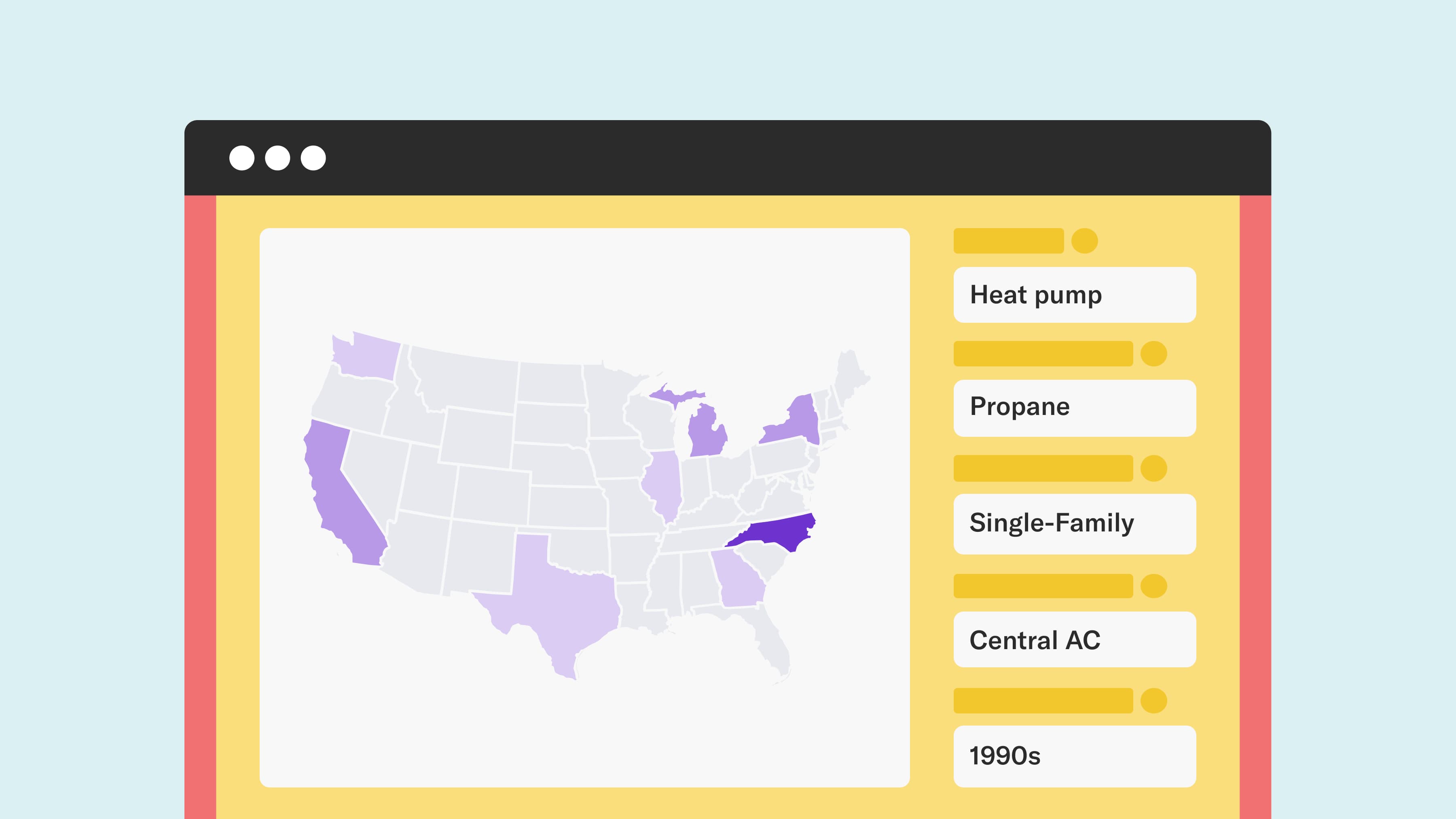The image size is (1456, 819).
Task: Select Texas on the map
Action: (560, 605)
